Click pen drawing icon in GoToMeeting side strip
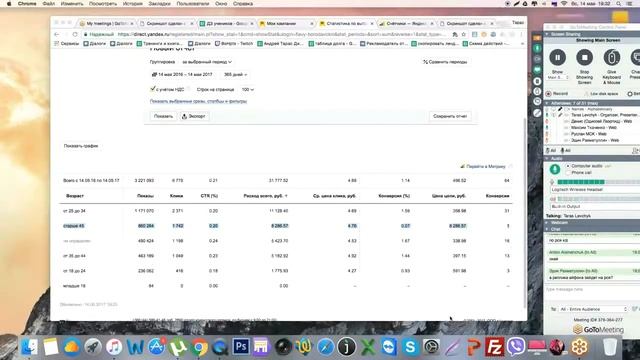The width and height of the screenshot is (640, 360). [537, 113]
